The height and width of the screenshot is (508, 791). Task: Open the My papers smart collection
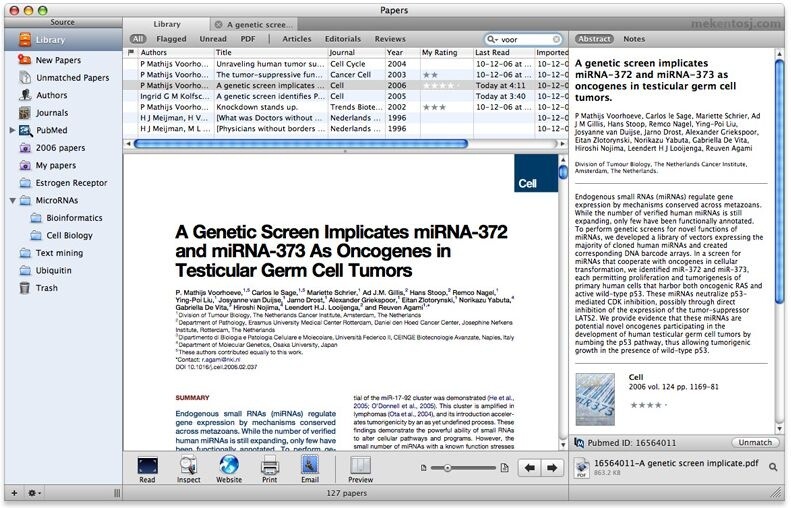click(x=55, y=165)
